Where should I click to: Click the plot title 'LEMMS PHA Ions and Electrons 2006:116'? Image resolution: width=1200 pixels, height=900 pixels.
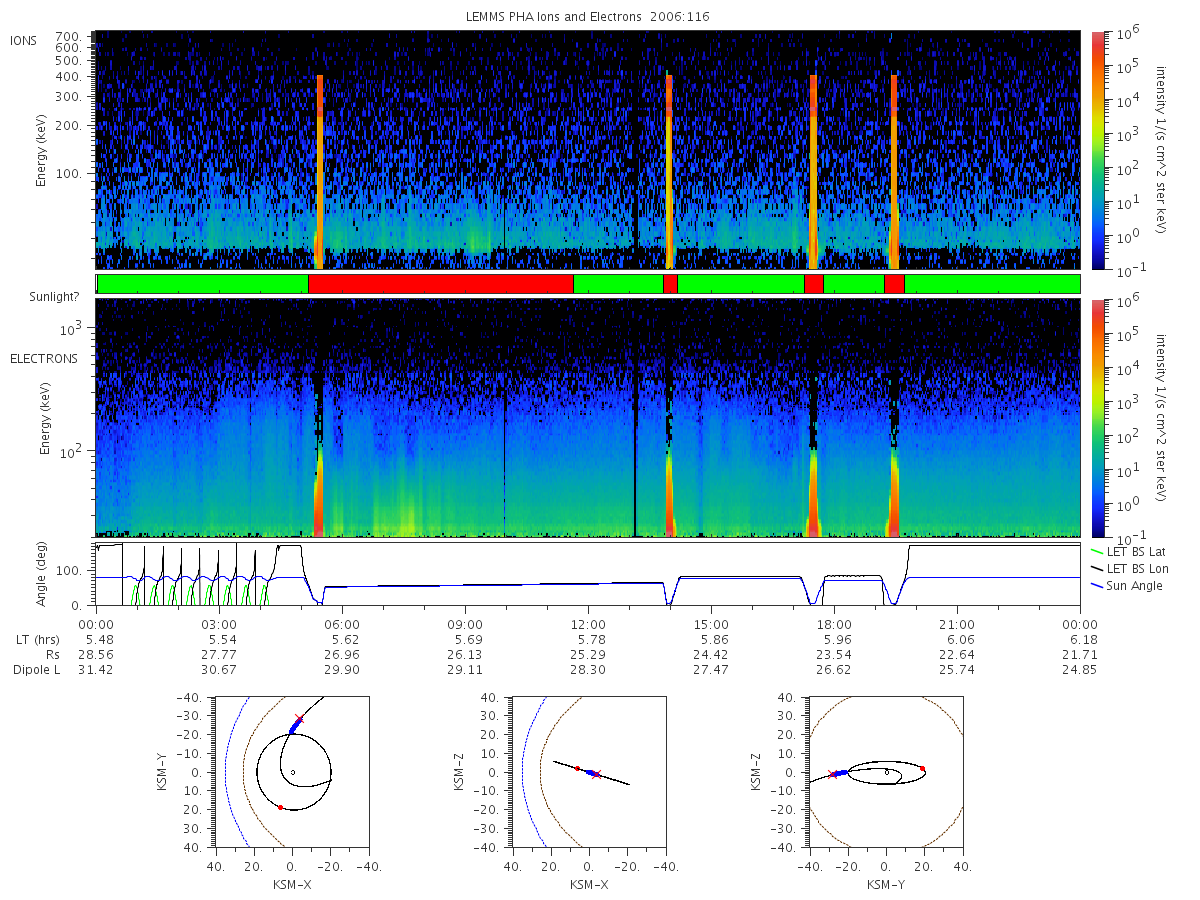tap(588, 17)
